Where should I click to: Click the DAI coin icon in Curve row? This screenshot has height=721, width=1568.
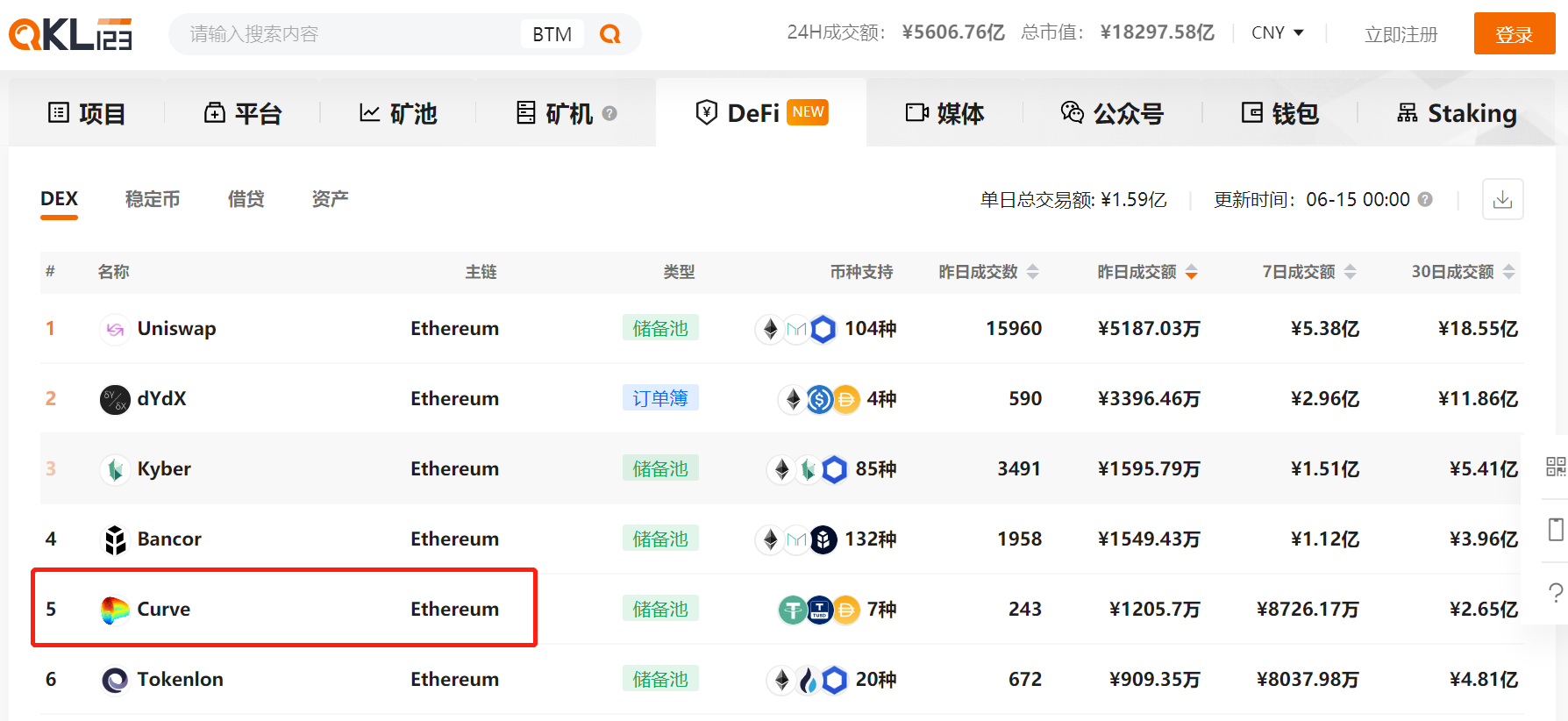(x=845, y=610)
